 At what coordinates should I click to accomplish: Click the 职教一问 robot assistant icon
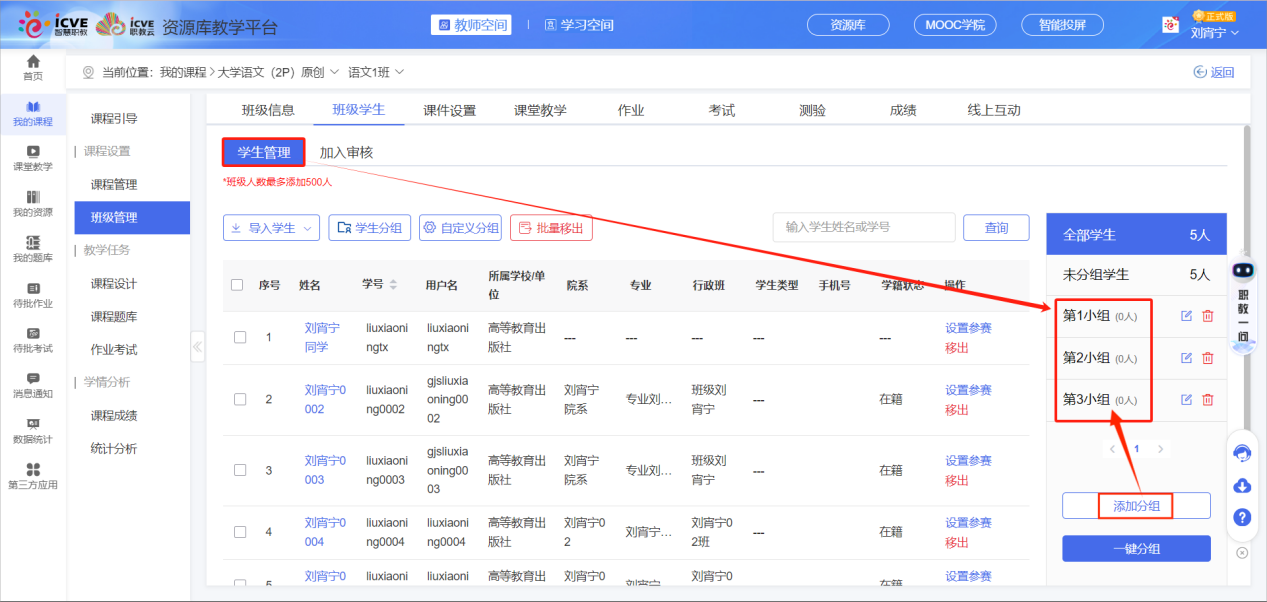point(1243,271)
